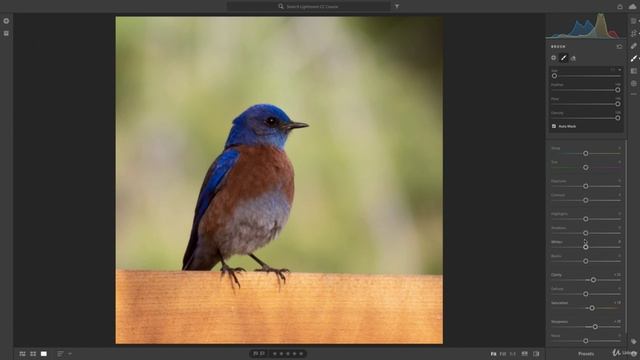640x360 pixels.
Task: Open the Keywords tag icon
Action: pos(633,342)
